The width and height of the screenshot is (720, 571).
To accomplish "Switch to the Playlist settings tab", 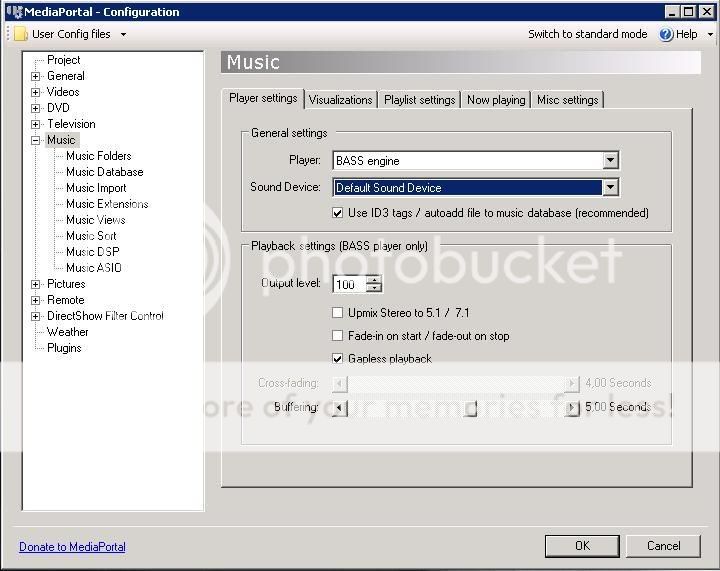I will 419,100.
